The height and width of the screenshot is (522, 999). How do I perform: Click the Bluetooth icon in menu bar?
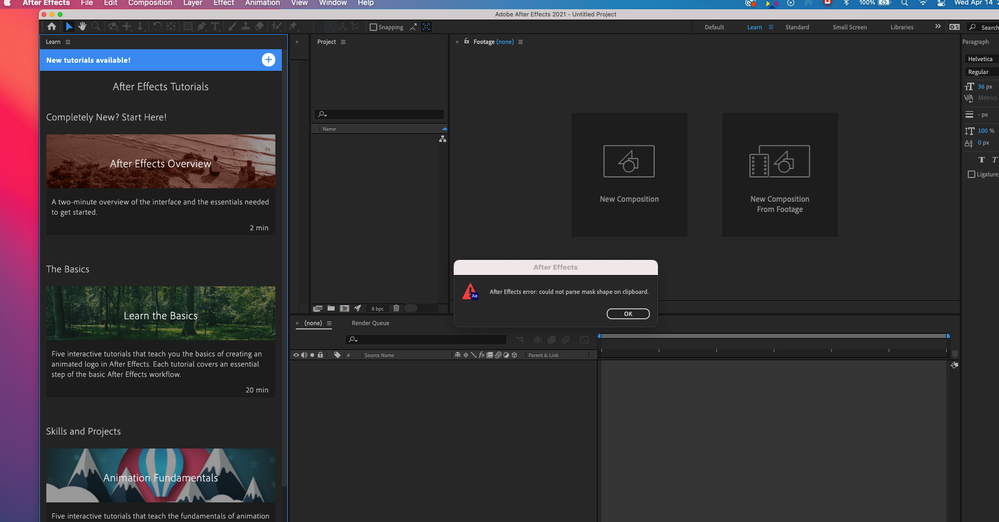846,3
